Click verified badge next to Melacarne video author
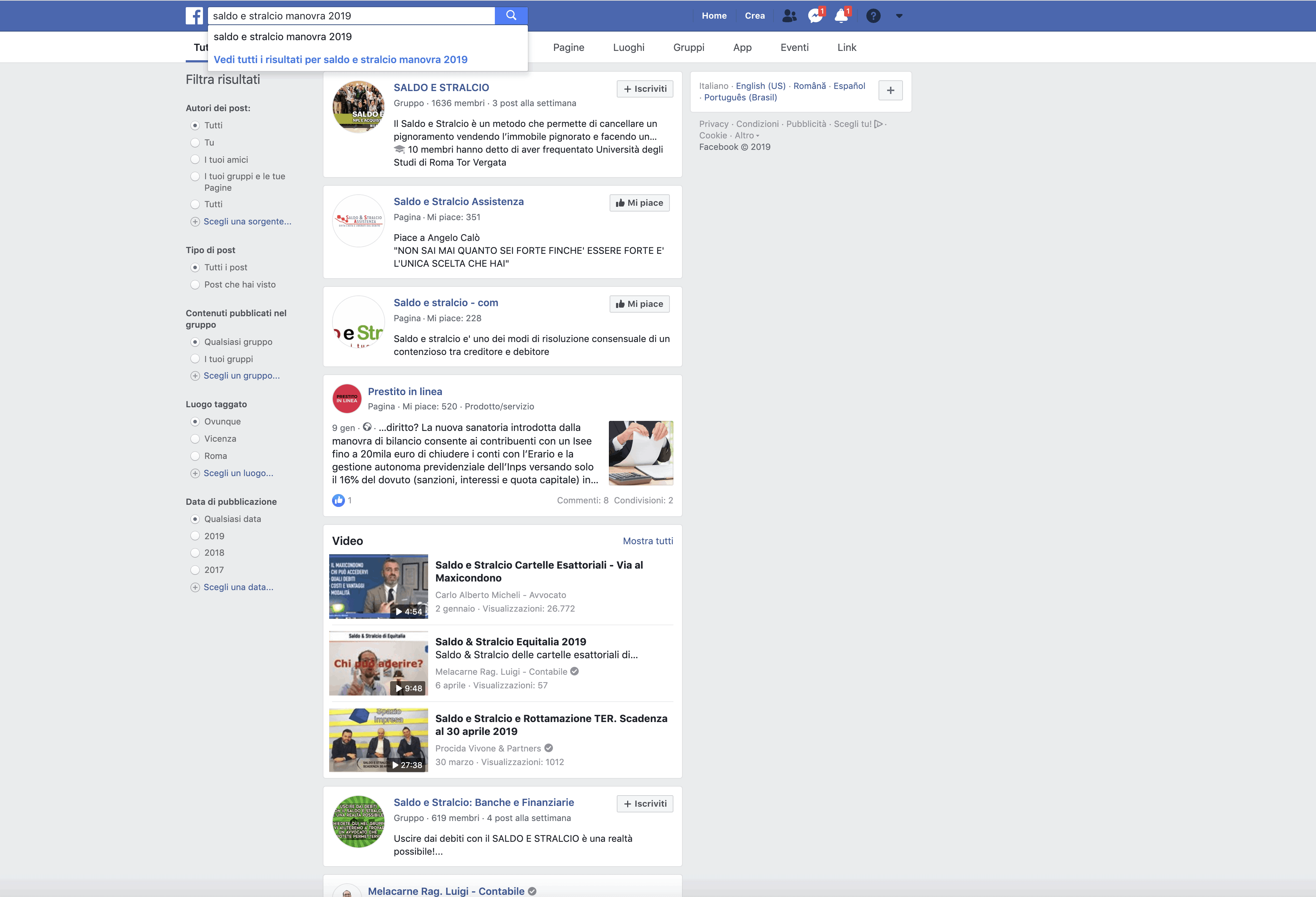The width and height of the screenshot is (1316, 897). (x=574, y=671)
